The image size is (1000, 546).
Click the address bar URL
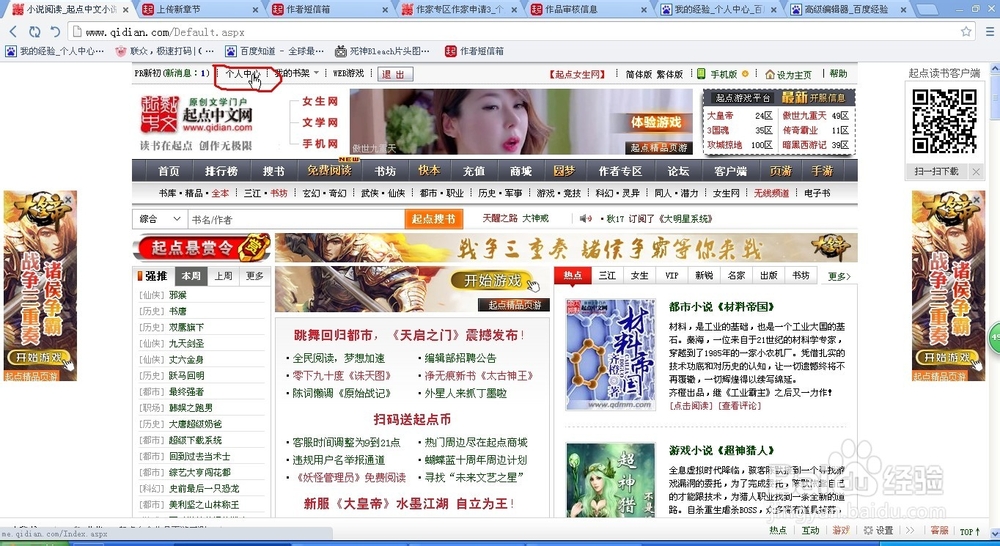pos(165,32)
